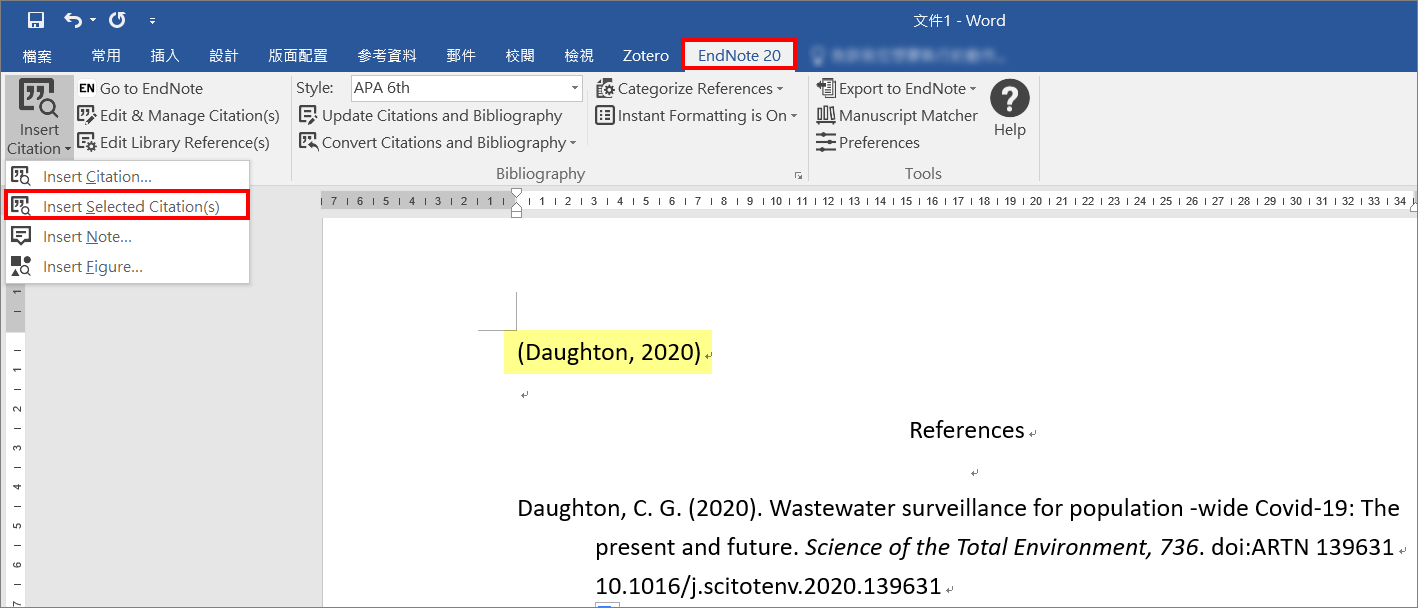
Task: Toggle Instant Formatting is On dropdown
Action: click(x=697, y=116)
